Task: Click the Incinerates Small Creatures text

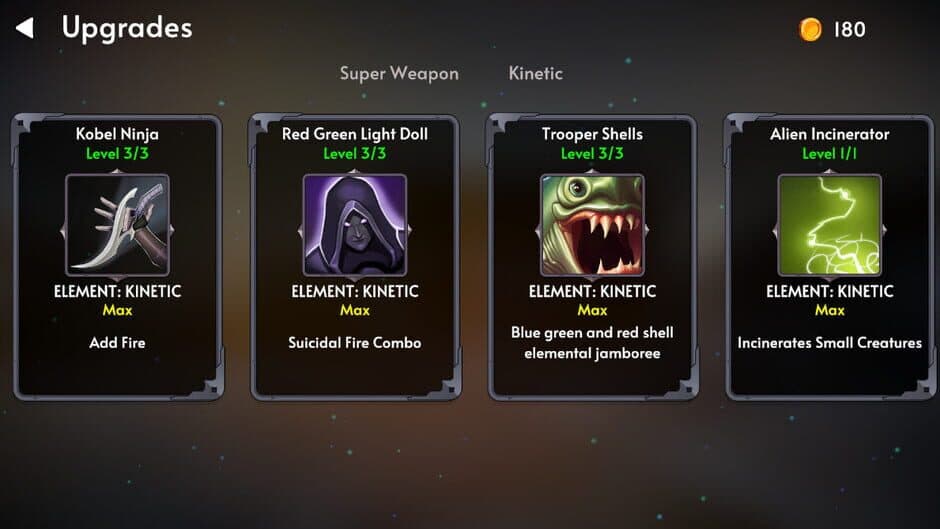Action: [x=830, y=342]
